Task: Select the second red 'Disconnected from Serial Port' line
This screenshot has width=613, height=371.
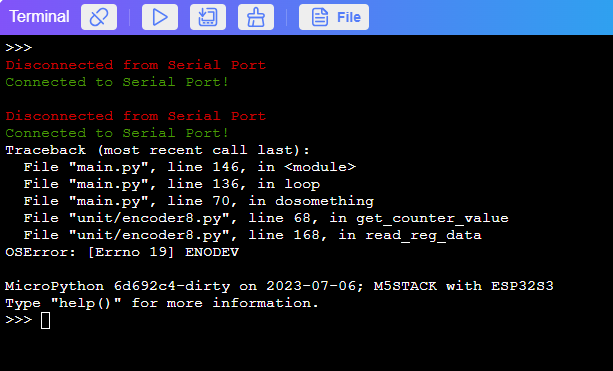Action: click(136, 116)
